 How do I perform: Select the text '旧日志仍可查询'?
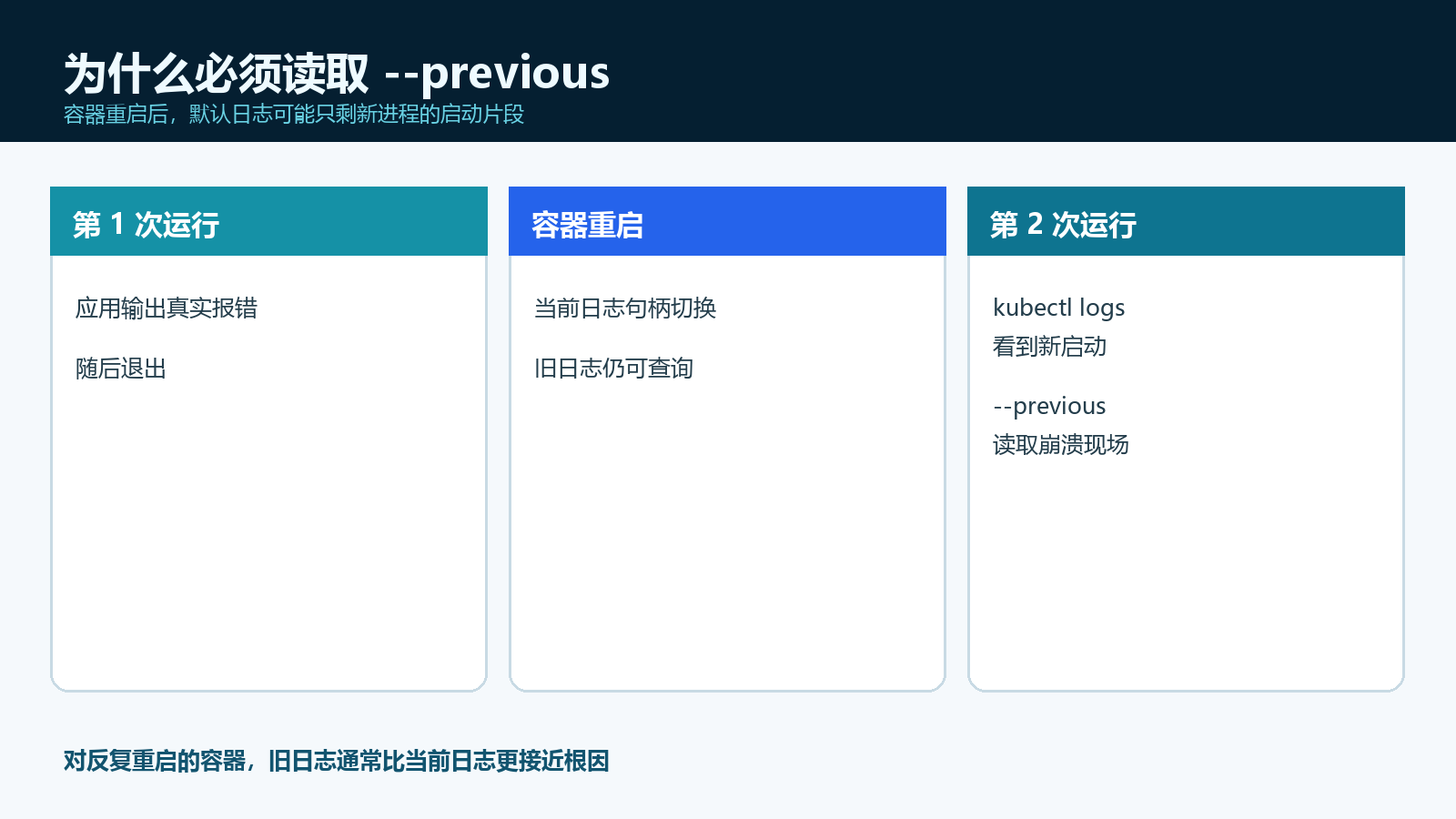[x=614, y=369]
